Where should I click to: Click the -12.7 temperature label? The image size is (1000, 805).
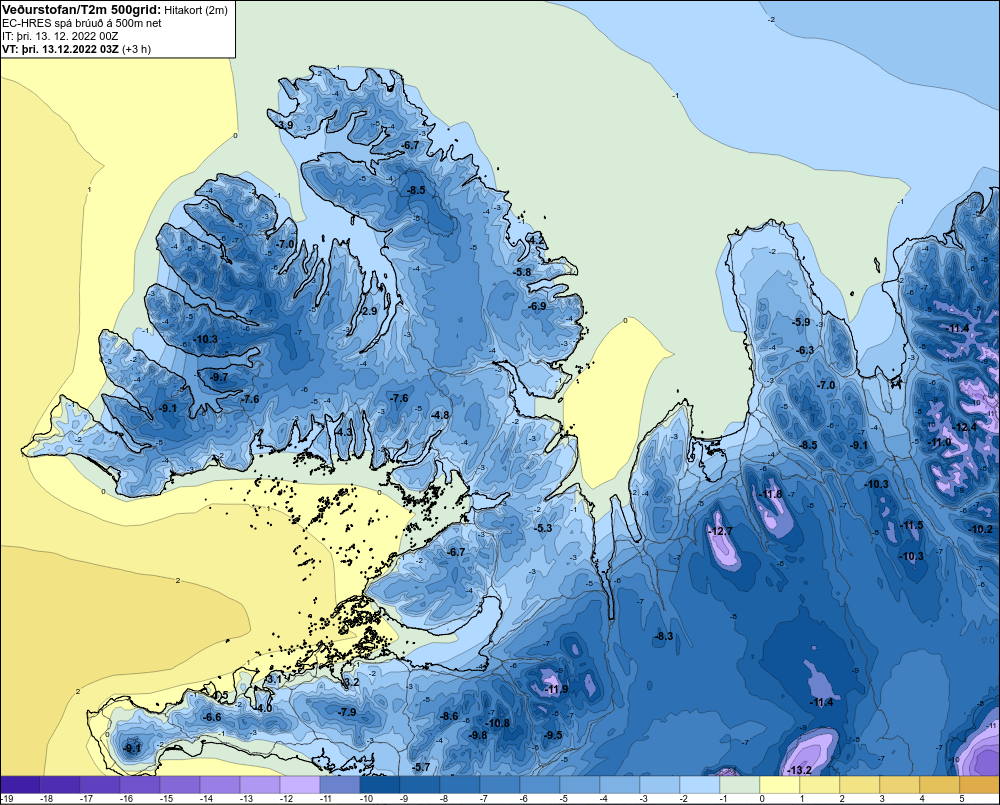pos(720,531)
